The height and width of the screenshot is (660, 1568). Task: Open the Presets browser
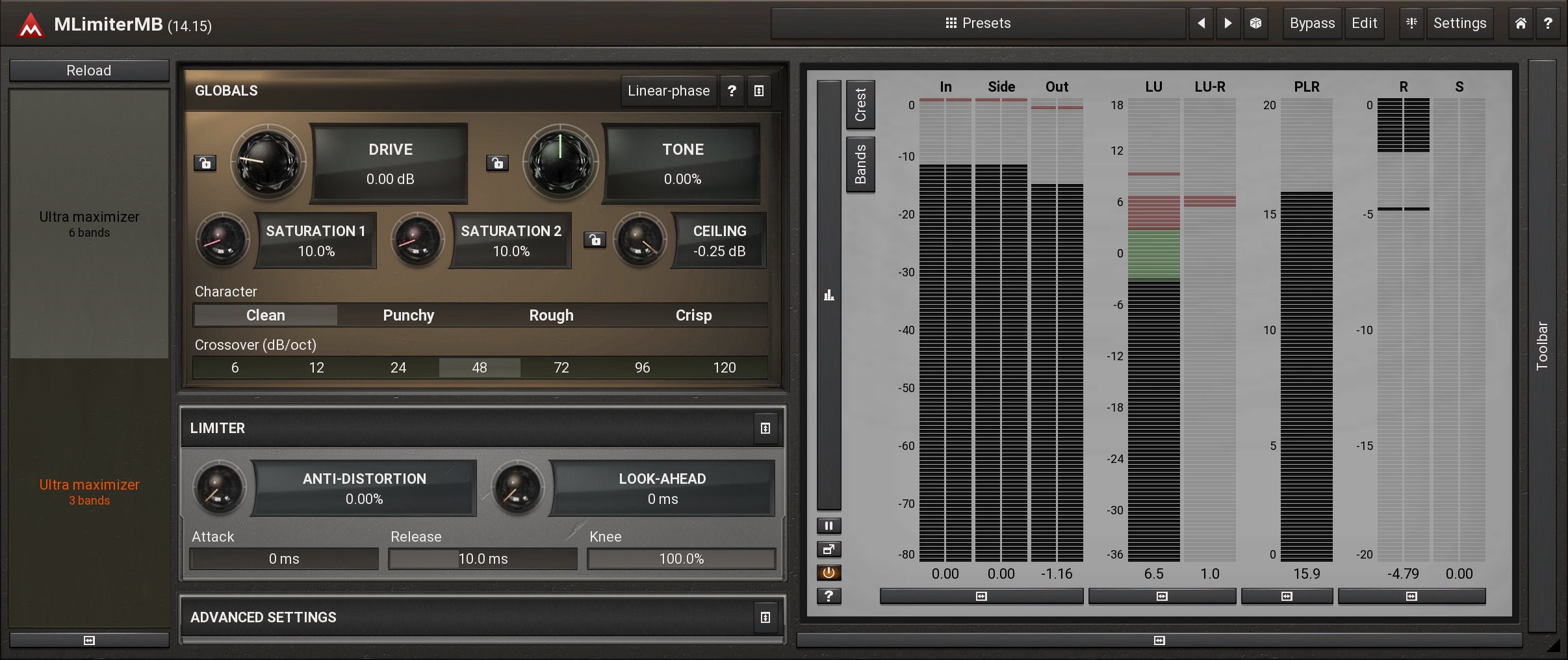coord(978,23)
